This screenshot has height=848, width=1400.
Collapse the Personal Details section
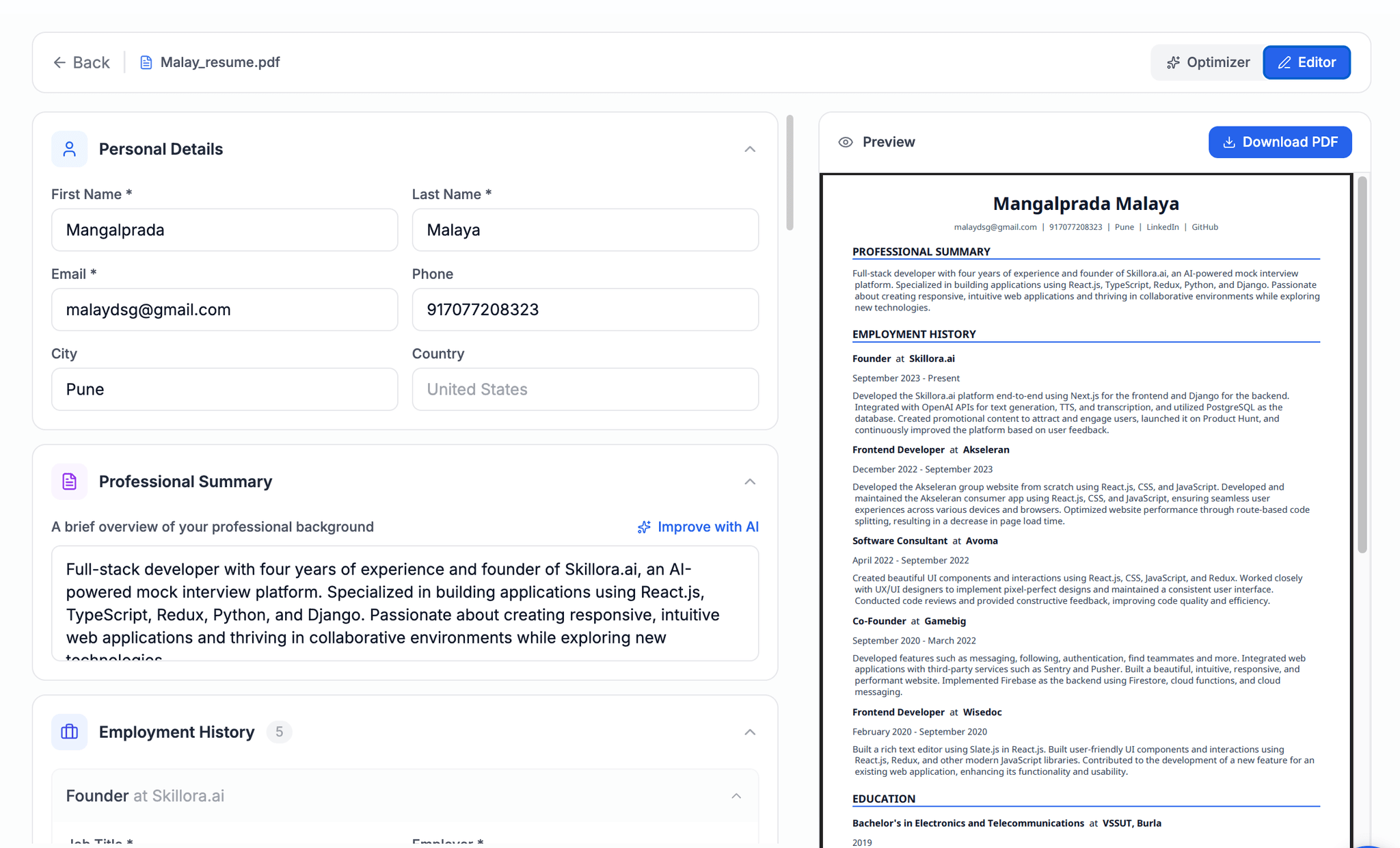(x=749, y=149)
